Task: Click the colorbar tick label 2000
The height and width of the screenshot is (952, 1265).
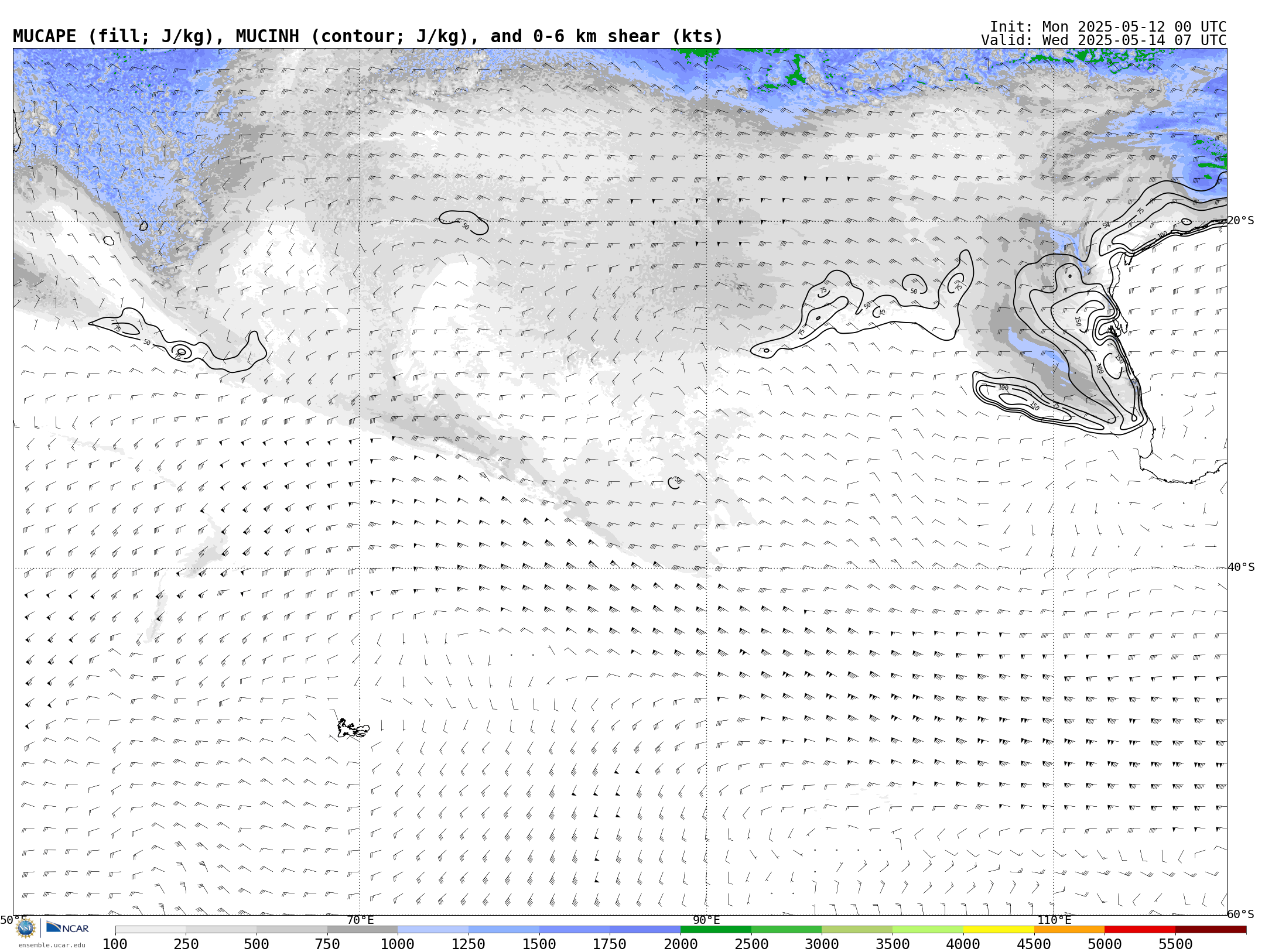Action: 681,944
